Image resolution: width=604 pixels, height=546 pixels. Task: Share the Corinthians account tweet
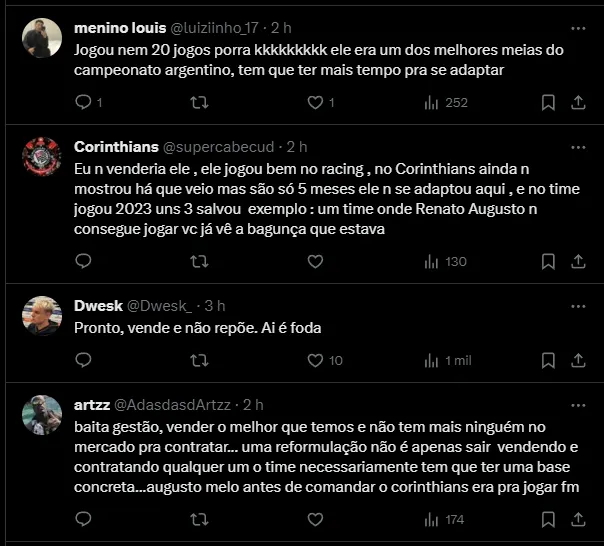coord(578,261)
